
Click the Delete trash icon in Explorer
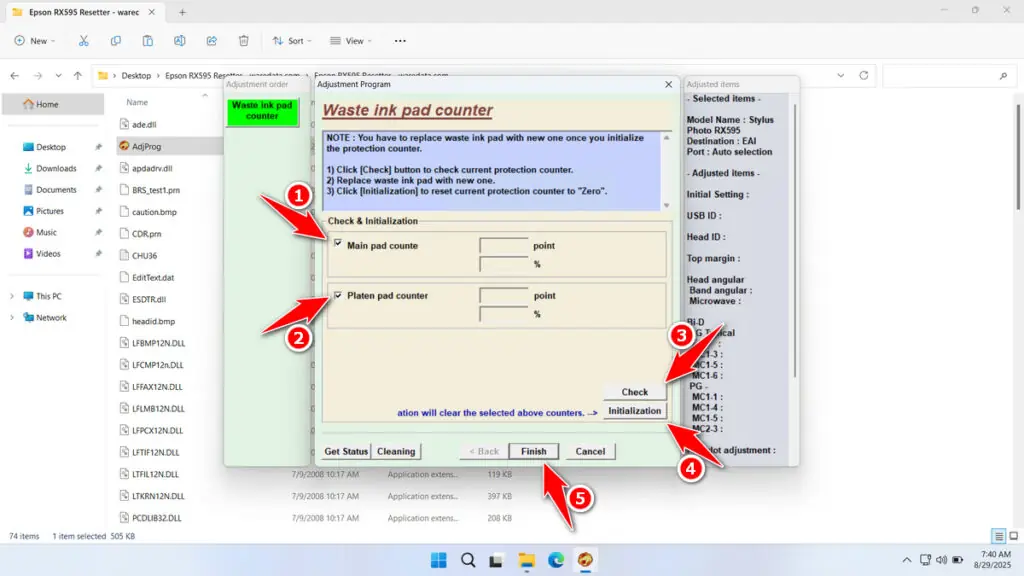coord(244,40)
